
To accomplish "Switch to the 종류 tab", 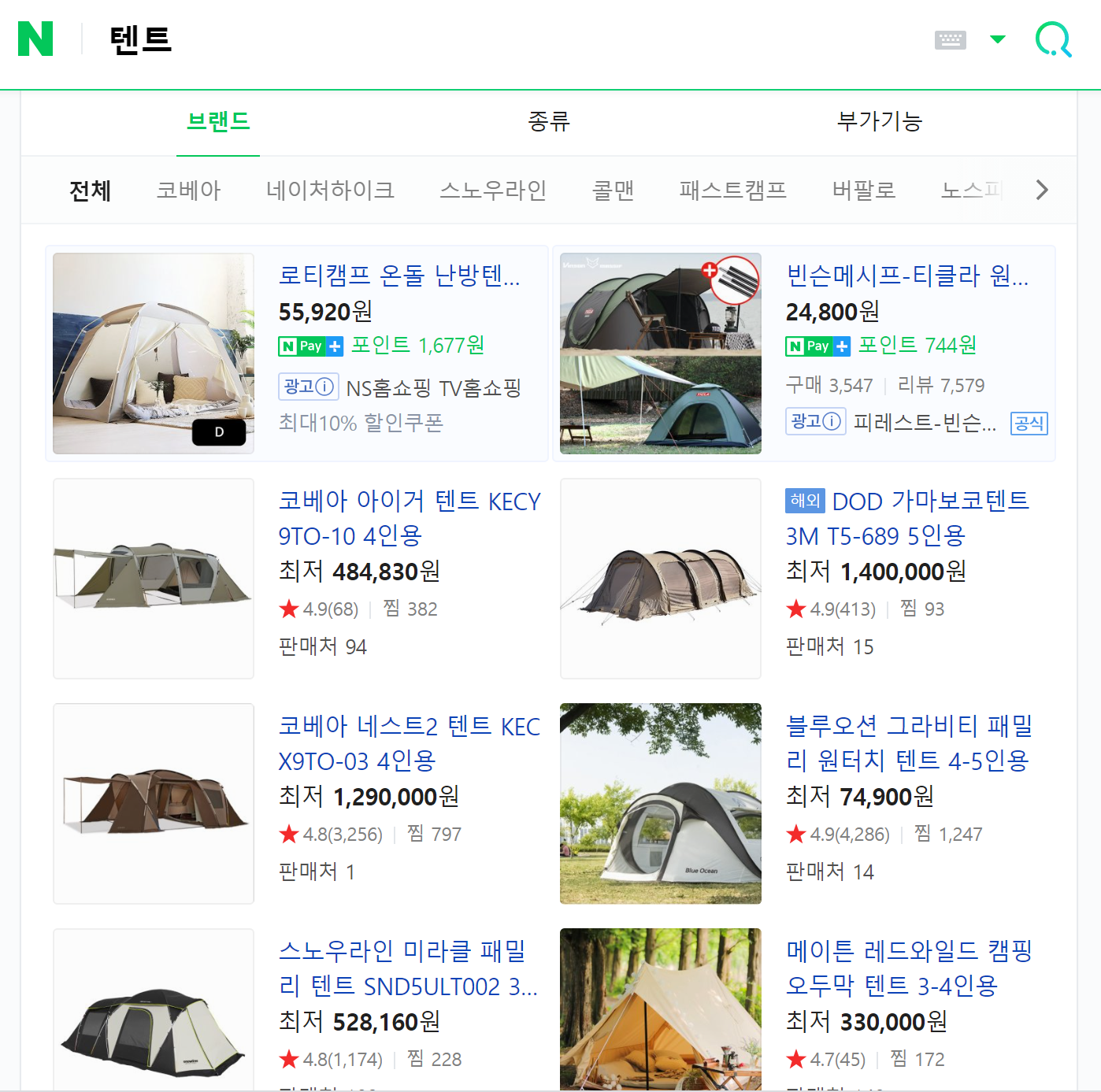I will (549, 122).
